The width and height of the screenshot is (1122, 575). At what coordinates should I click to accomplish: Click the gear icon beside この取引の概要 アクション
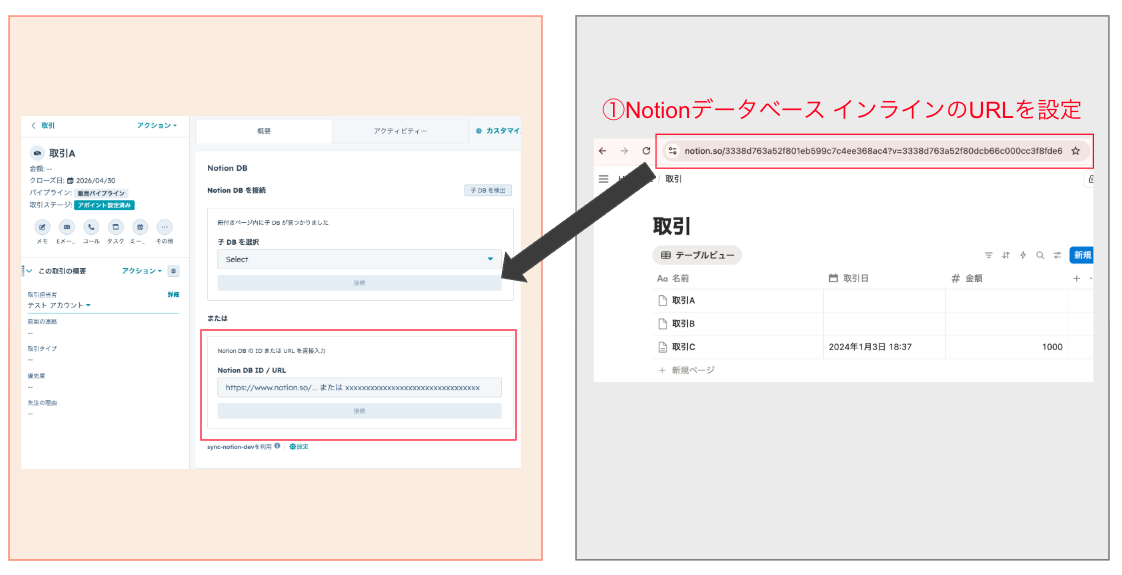(x=173, y=271)
